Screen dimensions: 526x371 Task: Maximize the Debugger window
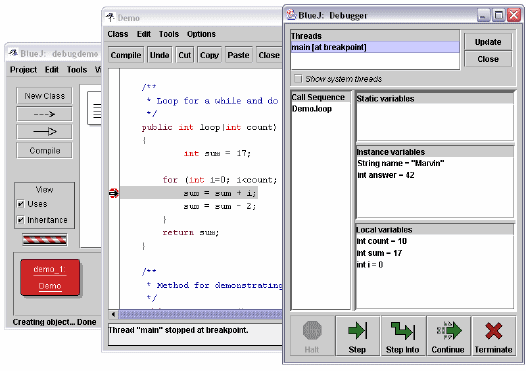coord(499,15)
